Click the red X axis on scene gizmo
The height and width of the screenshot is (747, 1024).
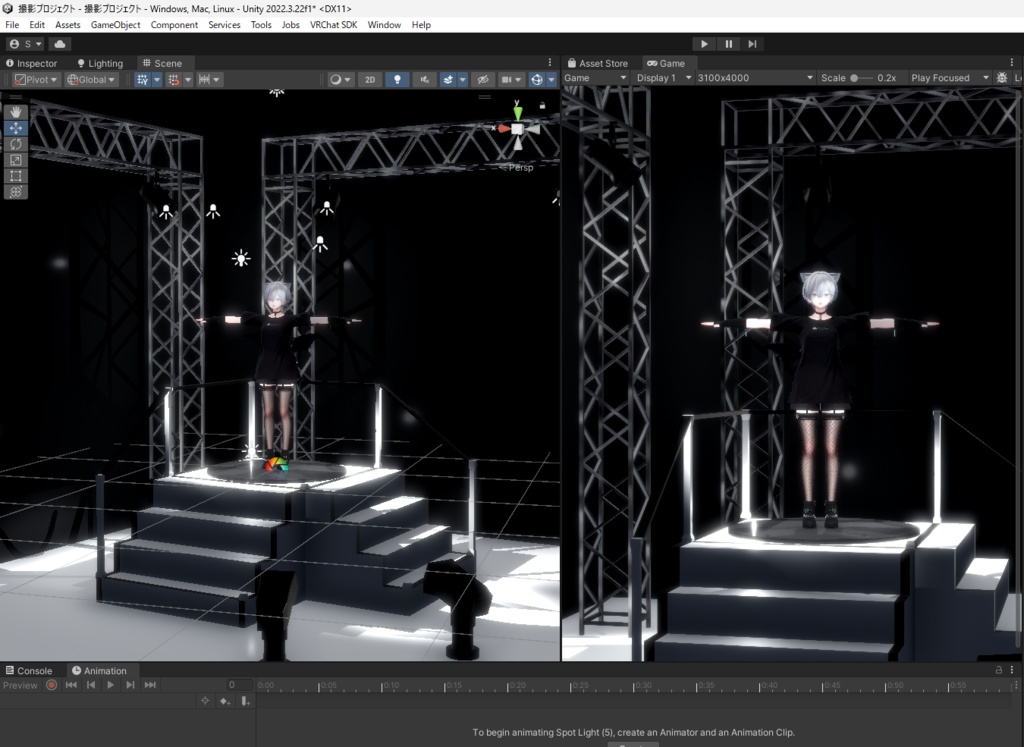coord(503,129)
